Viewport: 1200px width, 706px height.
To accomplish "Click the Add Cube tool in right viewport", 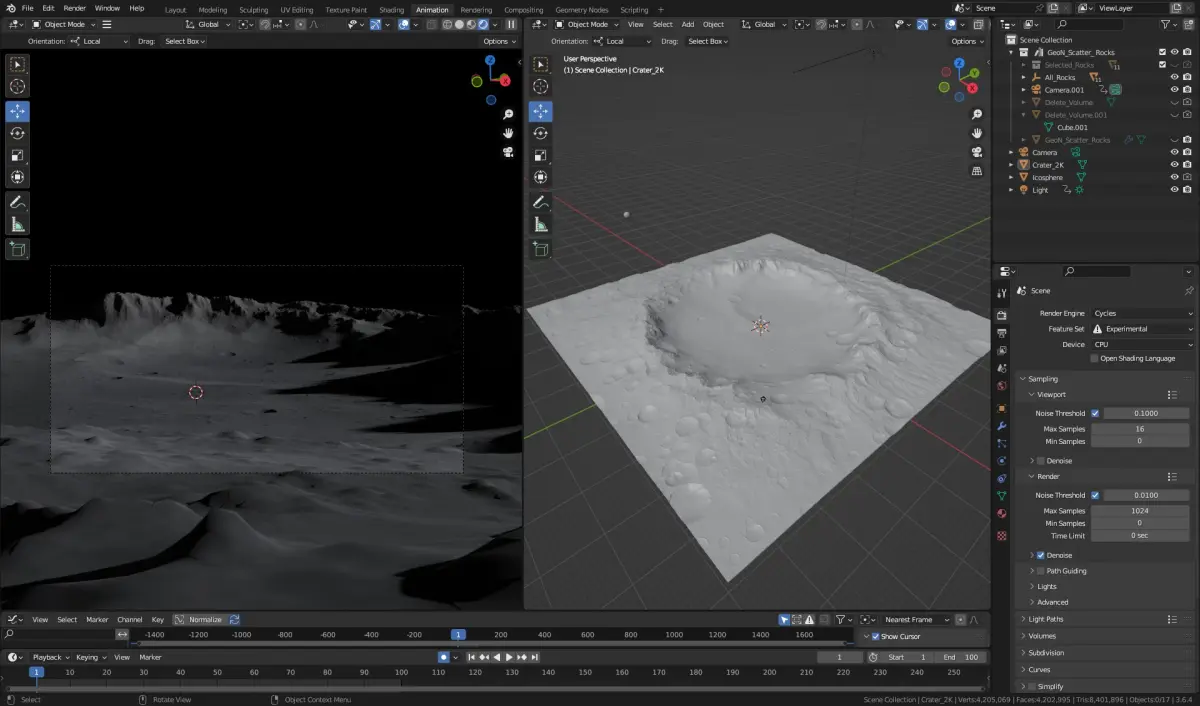I will (541, 249).
